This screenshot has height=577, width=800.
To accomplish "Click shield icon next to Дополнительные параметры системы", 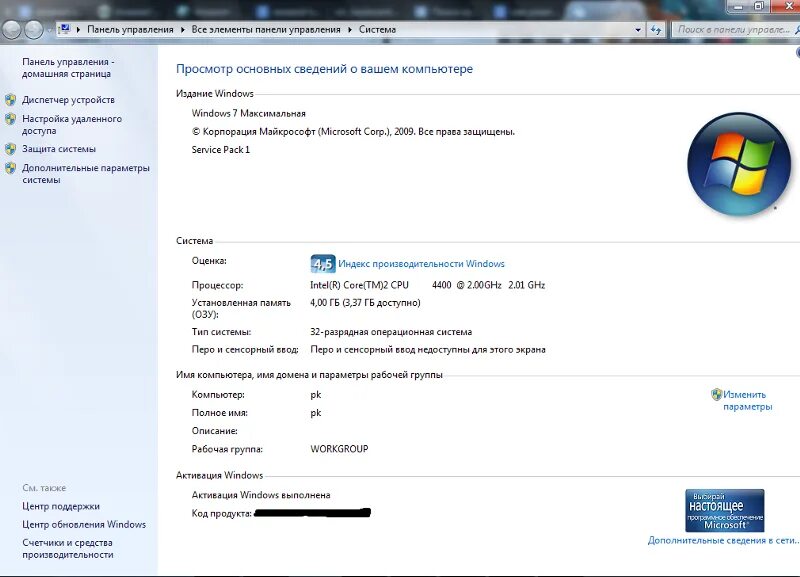I will tap(10, 168).
